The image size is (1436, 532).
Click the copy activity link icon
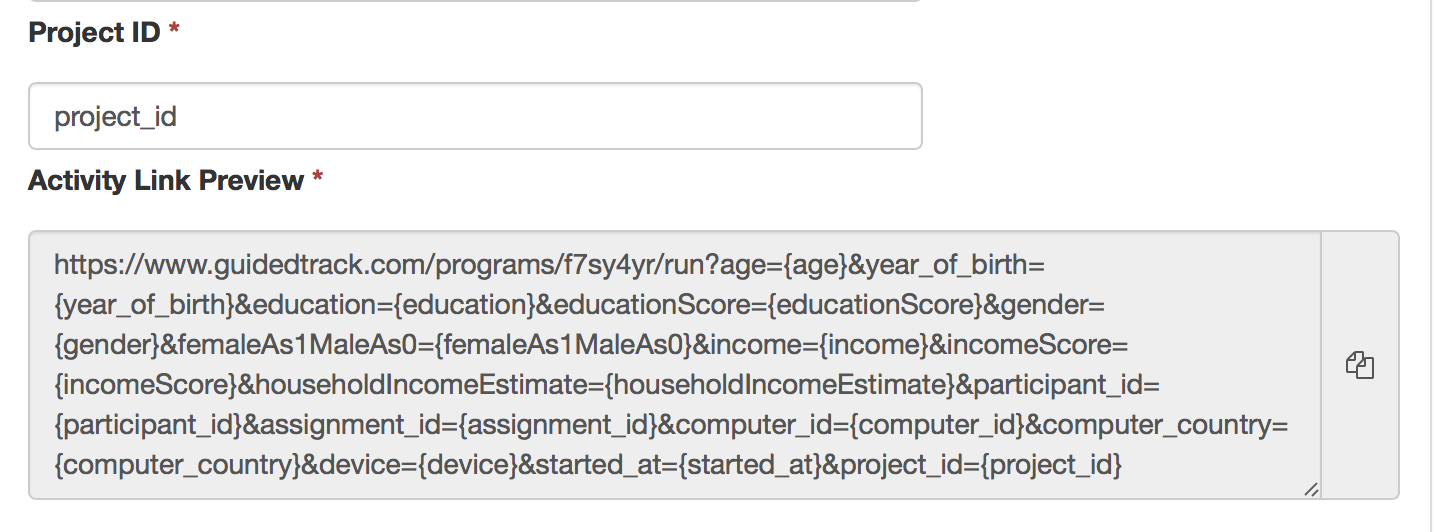pos(1360,365)
